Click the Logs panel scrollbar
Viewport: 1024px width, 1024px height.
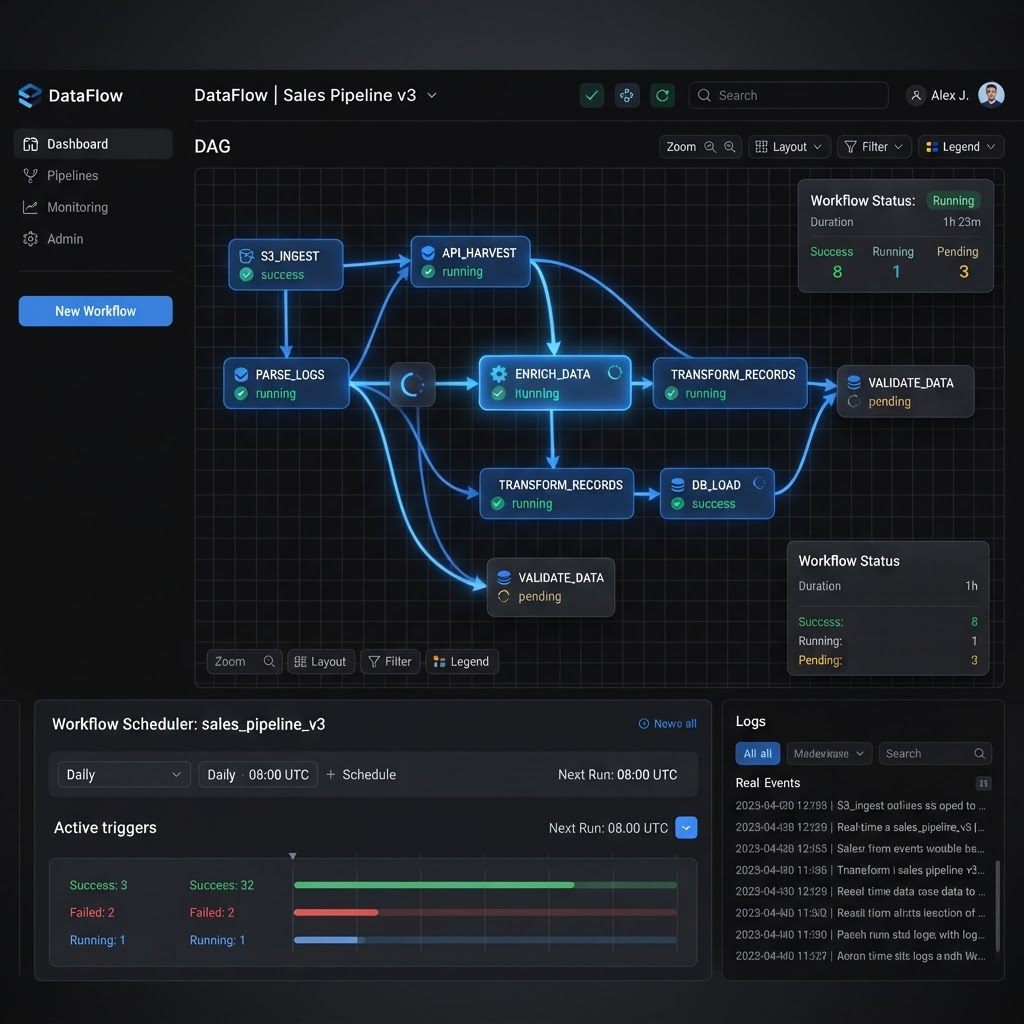997,906
